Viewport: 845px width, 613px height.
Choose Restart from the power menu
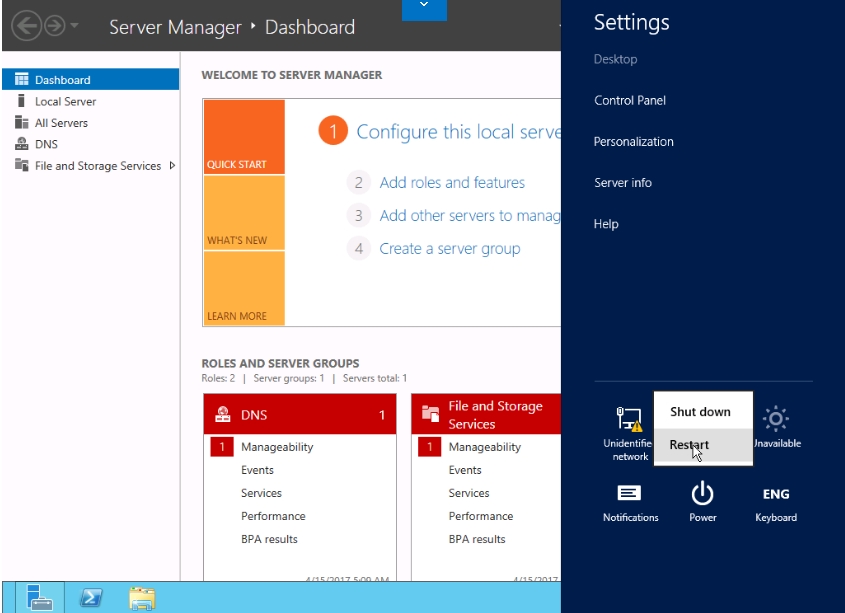click(x=703, y=445)
